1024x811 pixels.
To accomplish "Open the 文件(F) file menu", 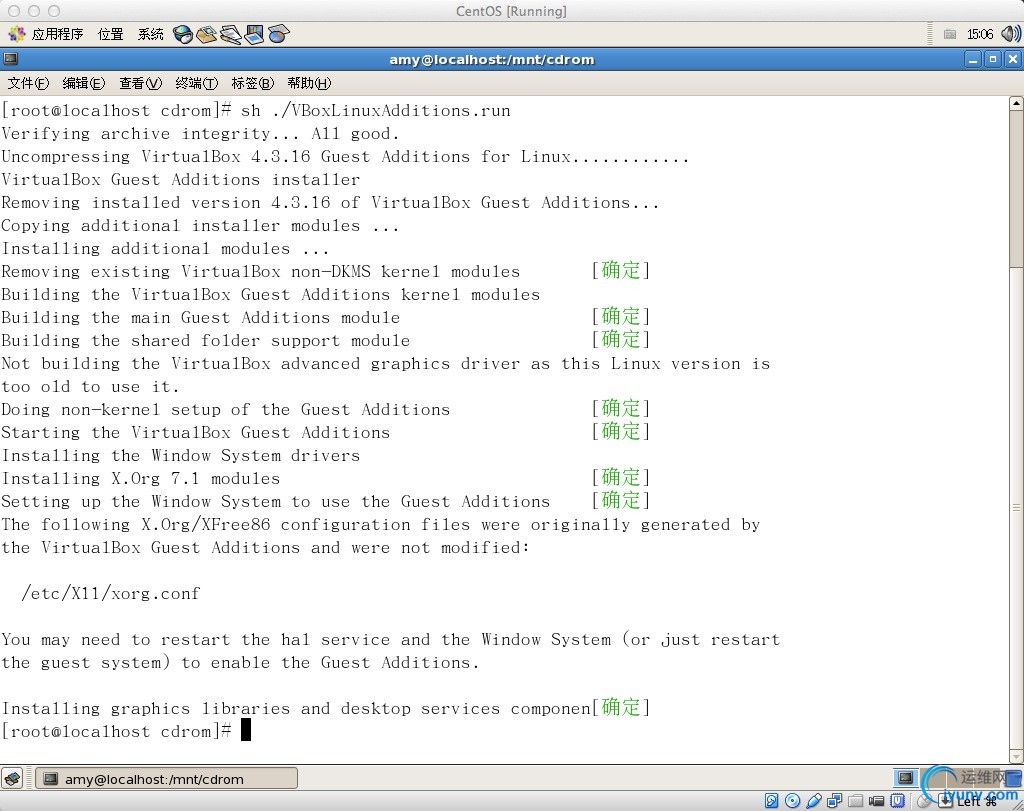I will coord(28,83).
